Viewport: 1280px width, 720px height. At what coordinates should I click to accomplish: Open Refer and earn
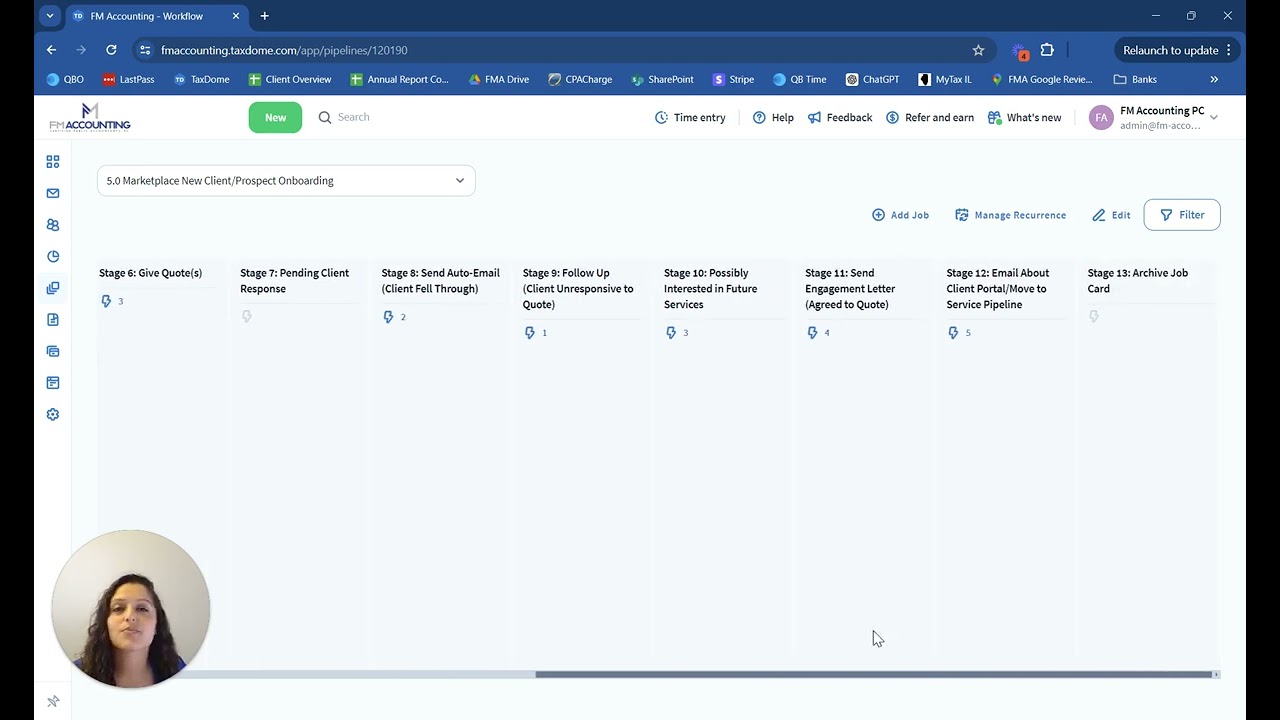pyautogui.click(x=930, y=117)
